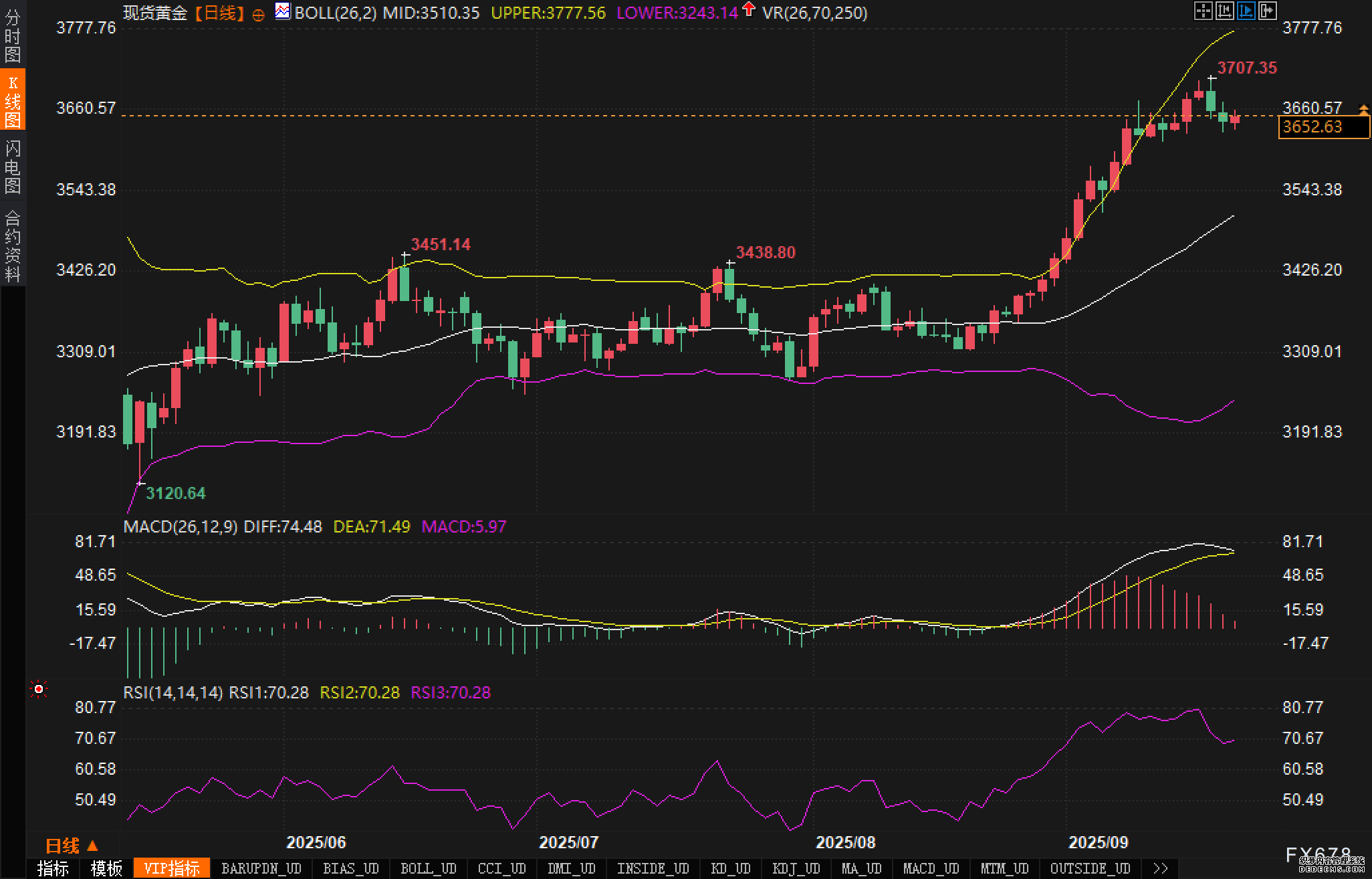Toggle the highlighted blue axis play icon
The image size is (1372, 879).
coord(1246,11)
